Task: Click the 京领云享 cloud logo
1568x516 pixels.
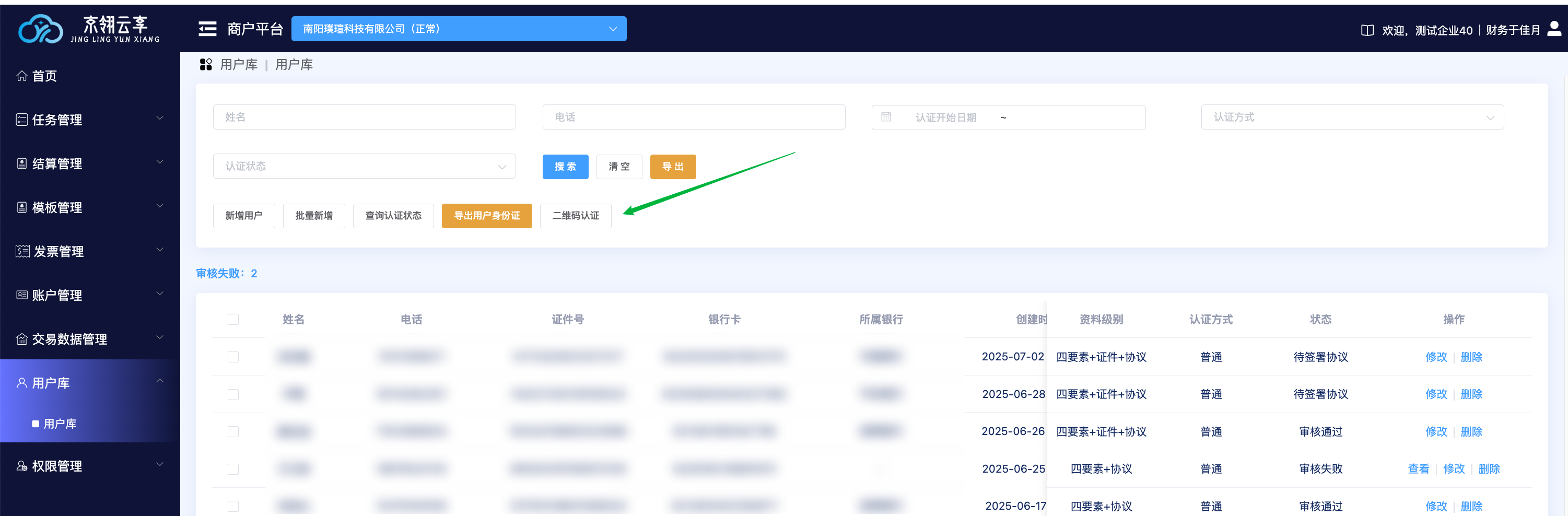Action: (40, 29)
